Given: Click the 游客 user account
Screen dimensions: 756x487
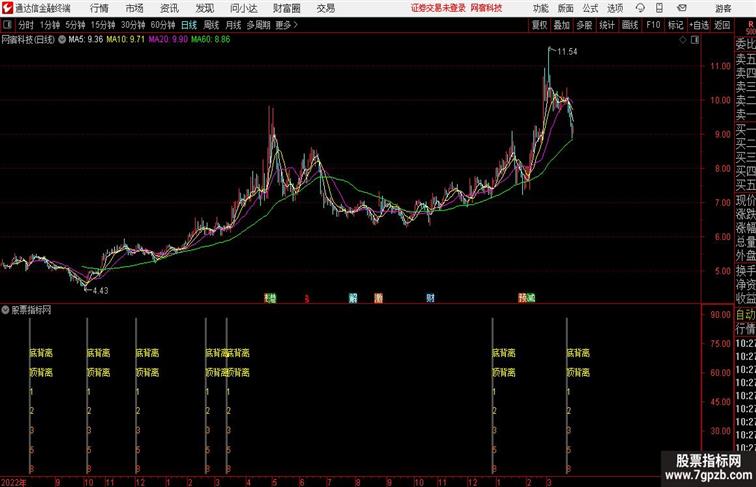Looking at the screenshot, I should 723,8.
